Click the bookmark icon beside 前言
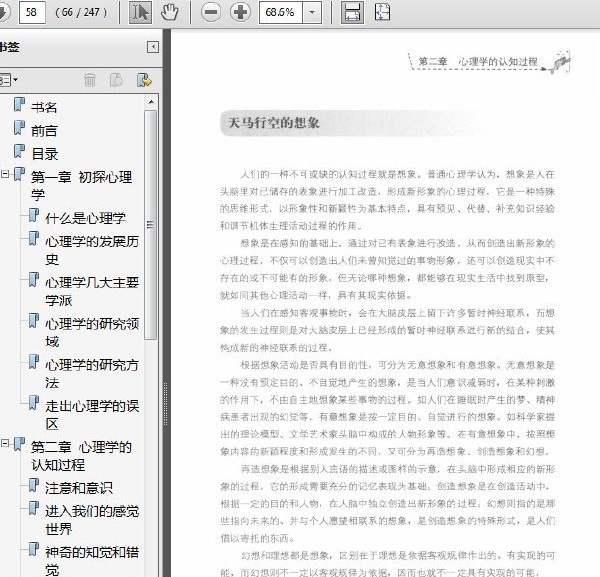This screenshot has width=600, height=577. pyautogui.click(x=20, y=128)
